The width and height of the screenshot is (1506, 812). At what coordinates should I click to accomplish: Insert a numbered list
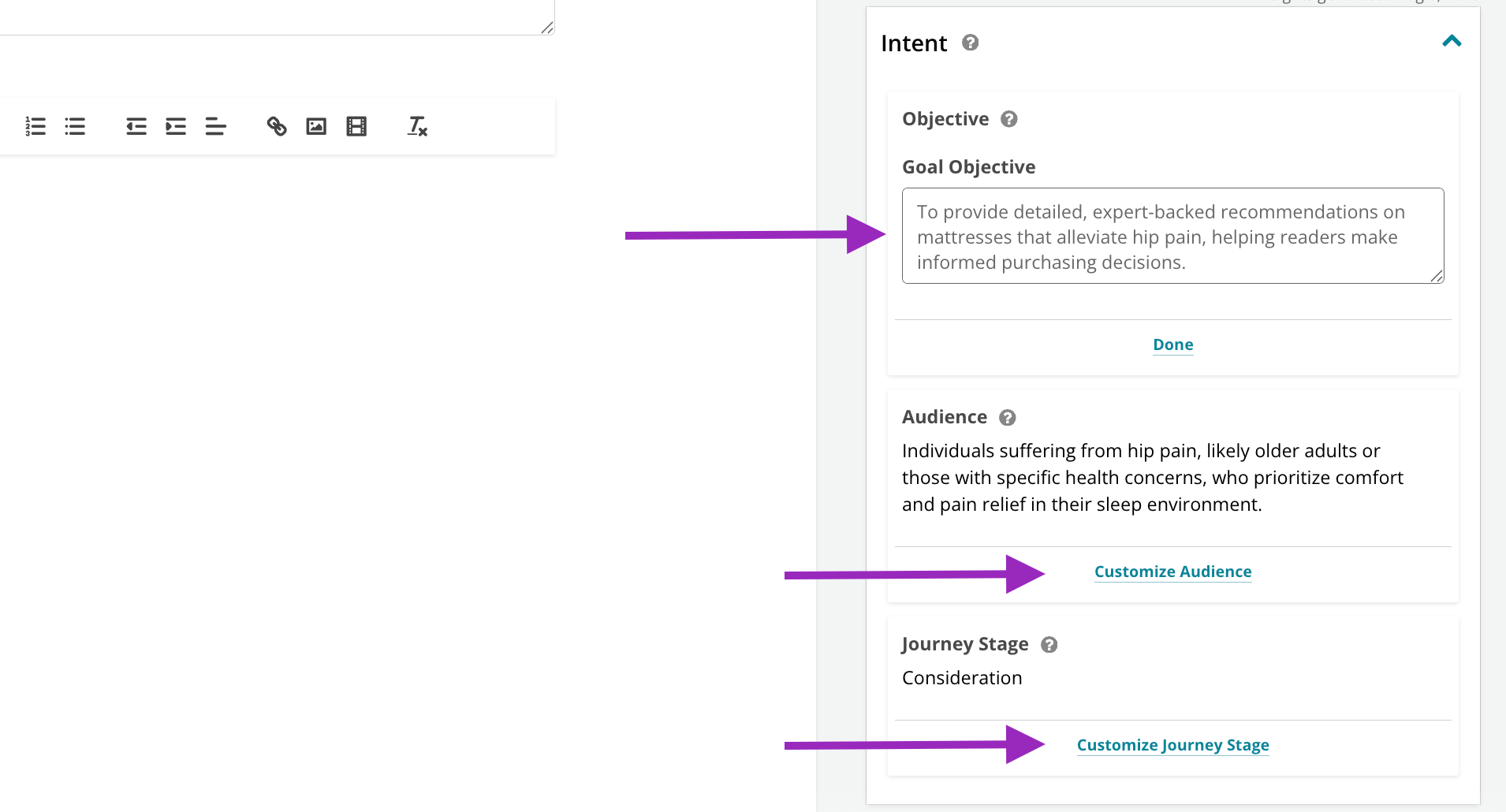pyautogui.click(x=35, y=126)
